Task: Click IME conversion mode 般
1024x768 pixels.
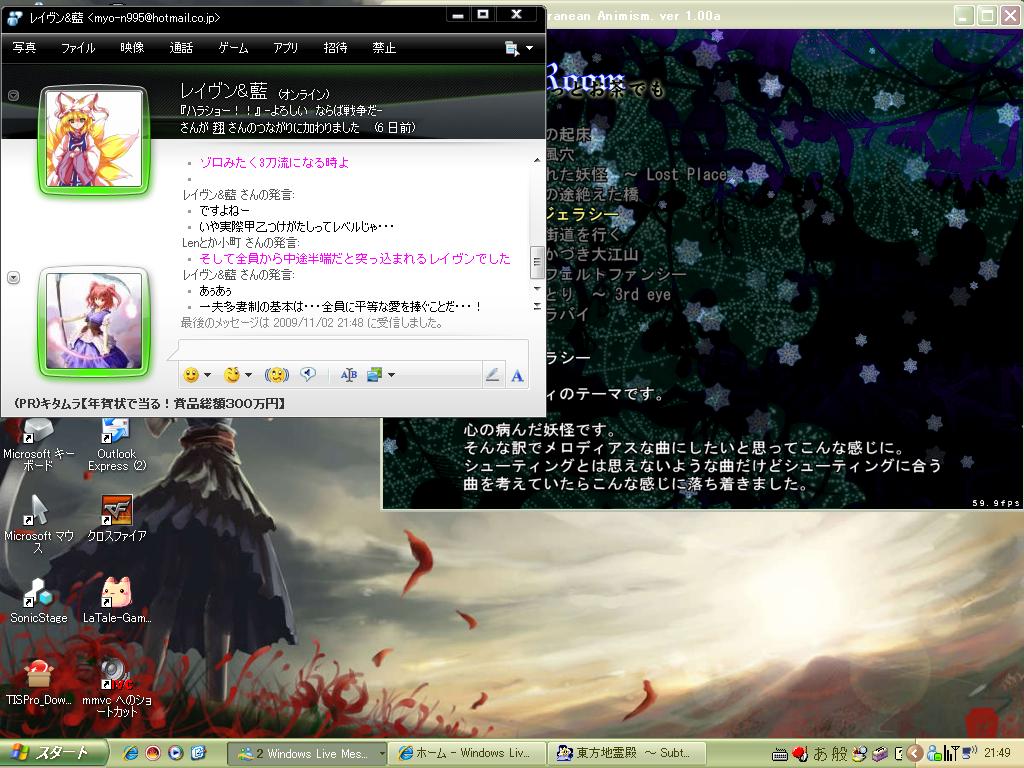Action: point(839,754)
